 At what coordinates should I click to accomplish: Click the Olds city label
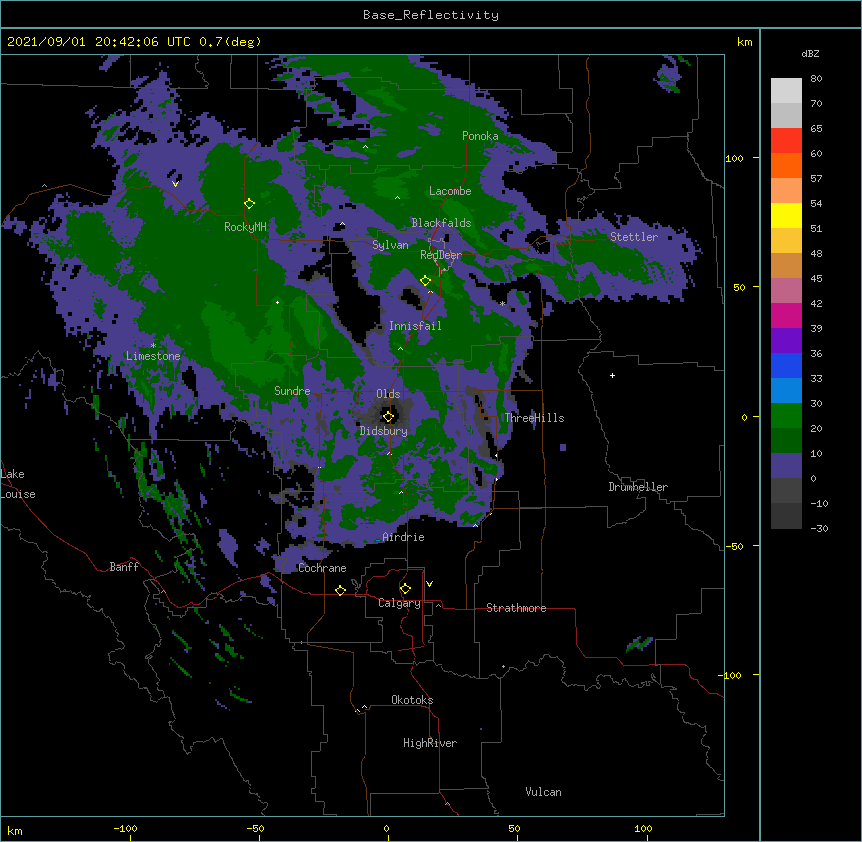pyautogui.click(x=388, y=394)
